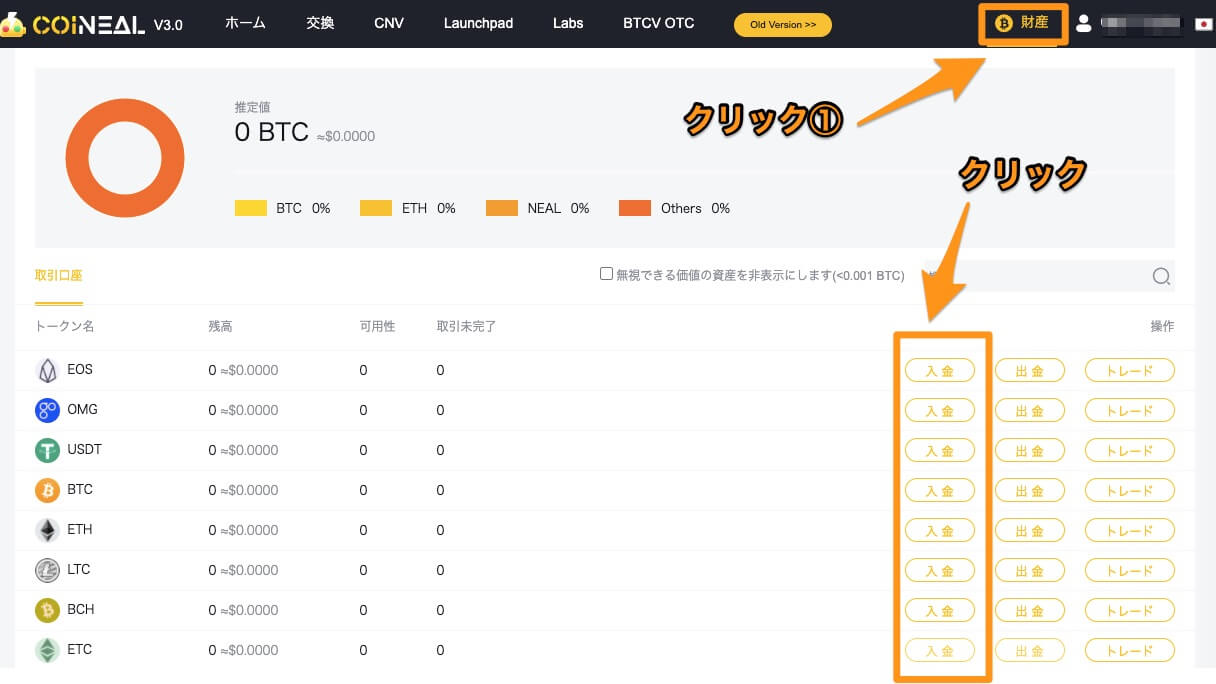Click the 0 BTC estimated value
This screenshot has width=1216, height=684.
point(271,133)
